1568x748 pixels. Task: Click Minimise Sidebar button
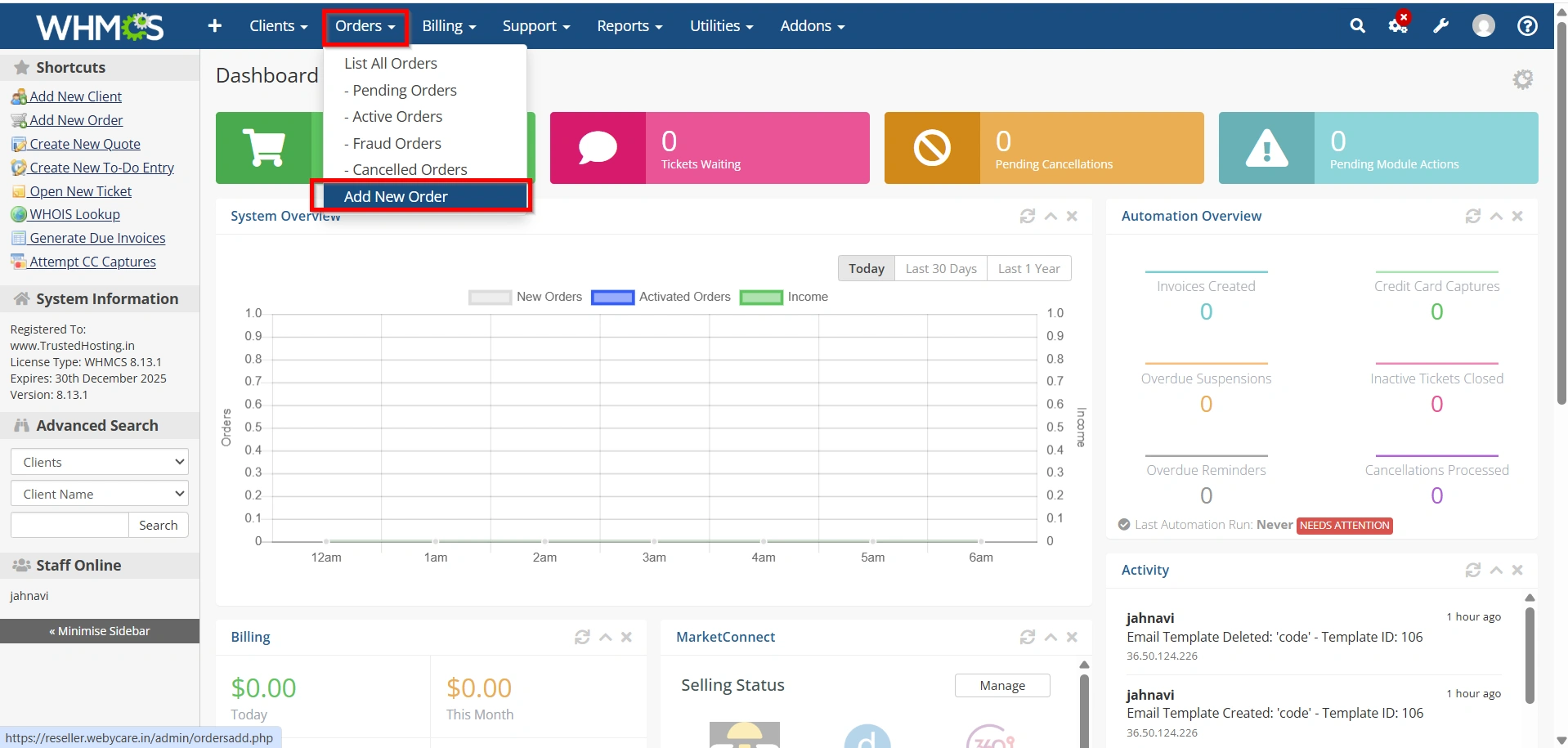[x=100, y=631]
